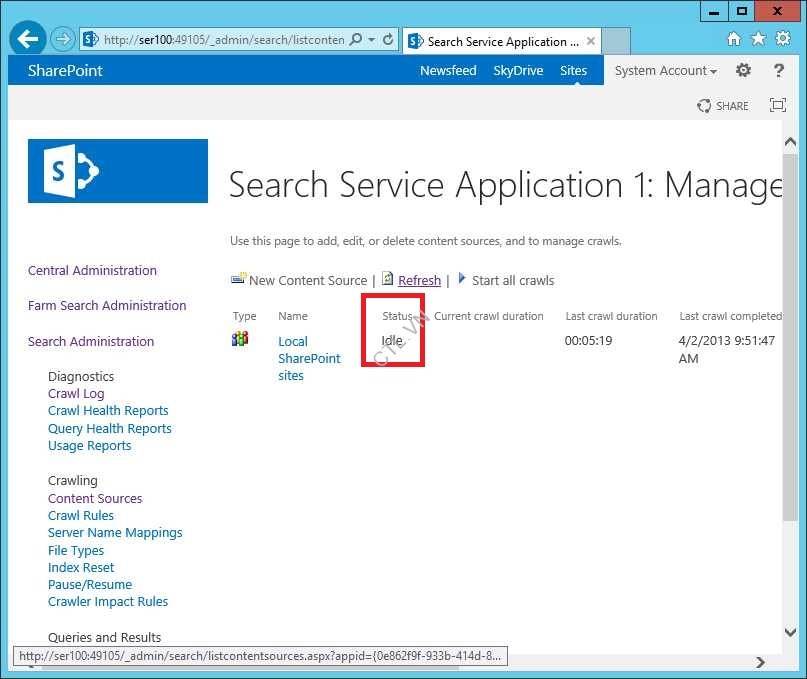Open Crawl Rules link
Screen dimensions: 807x679
(81, 516)
